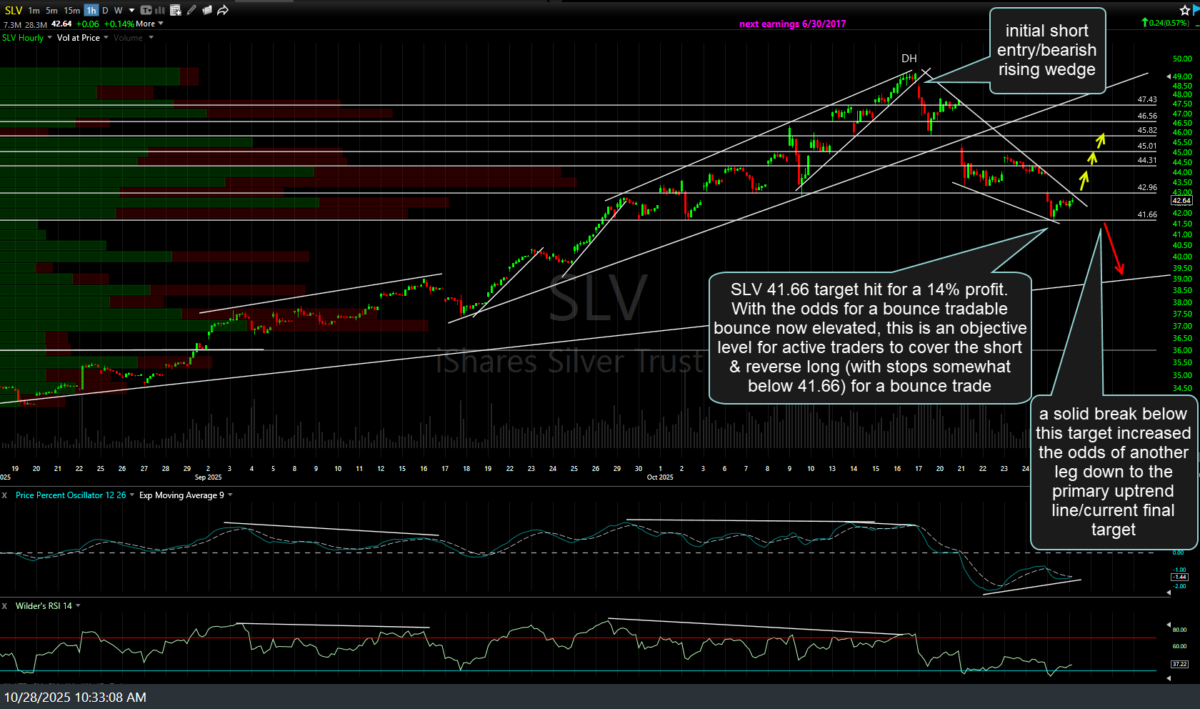Click the add note icon in toolbar
The width and height of the screenshot is (1200, 709).
177,10
